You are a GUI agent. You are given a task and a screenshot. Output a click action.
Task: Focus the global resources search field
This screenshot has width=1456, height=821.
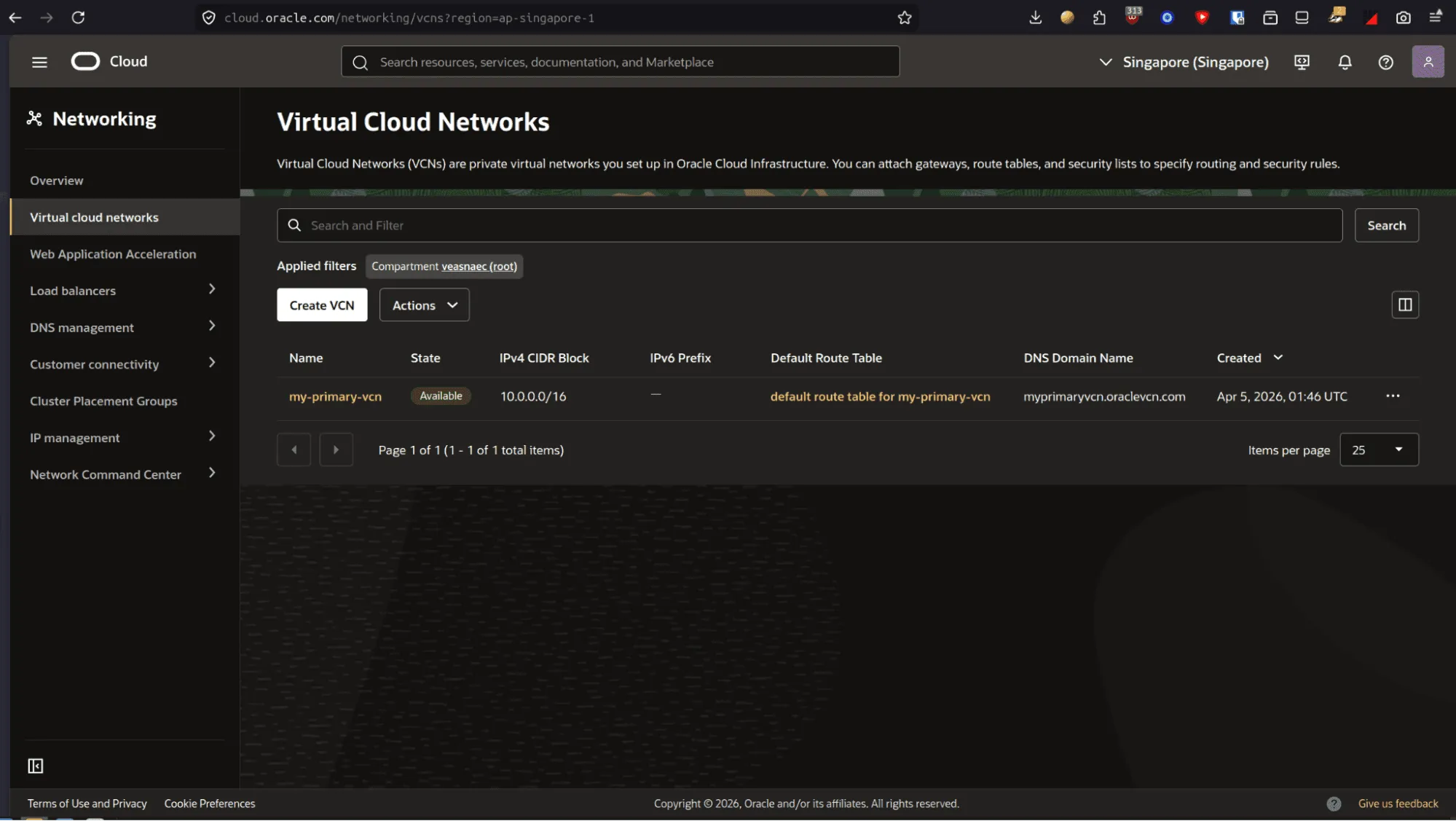click(620, 62)
